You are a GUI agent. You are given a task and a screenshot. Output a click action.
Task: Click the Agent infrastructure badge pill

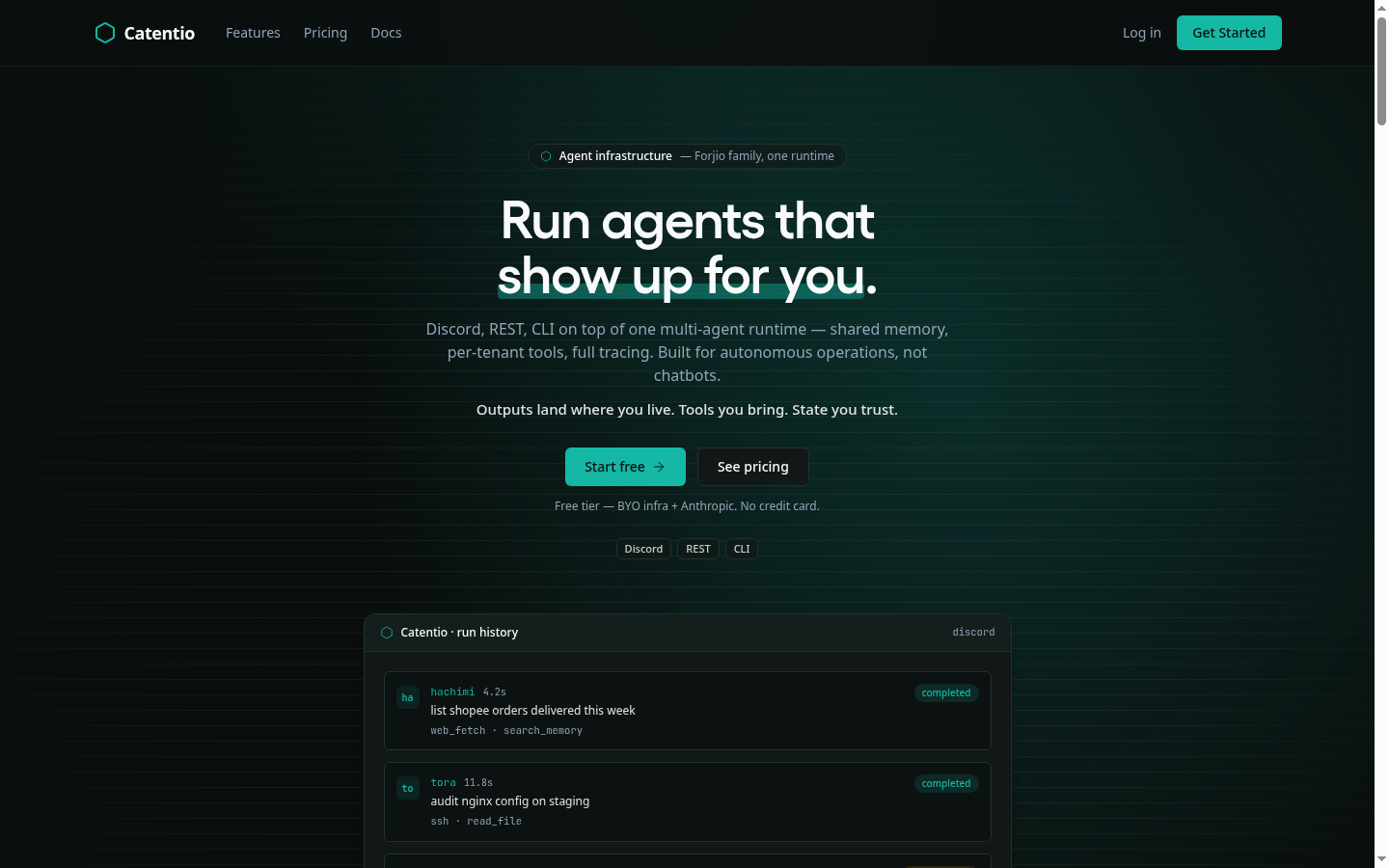687,156
